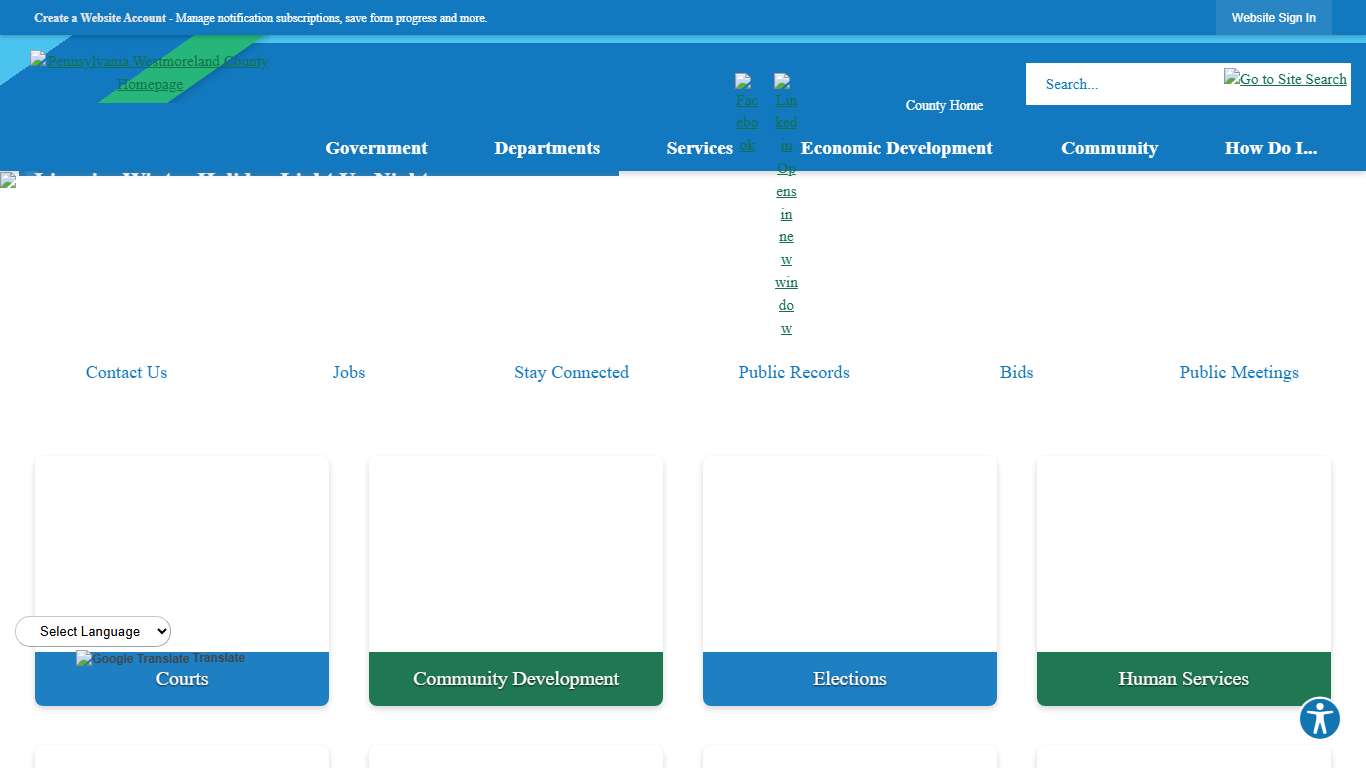Screen dimensions: 1366x768
Task: Click the Go to Site Search icon
Action: click(x=1285, y=79)
